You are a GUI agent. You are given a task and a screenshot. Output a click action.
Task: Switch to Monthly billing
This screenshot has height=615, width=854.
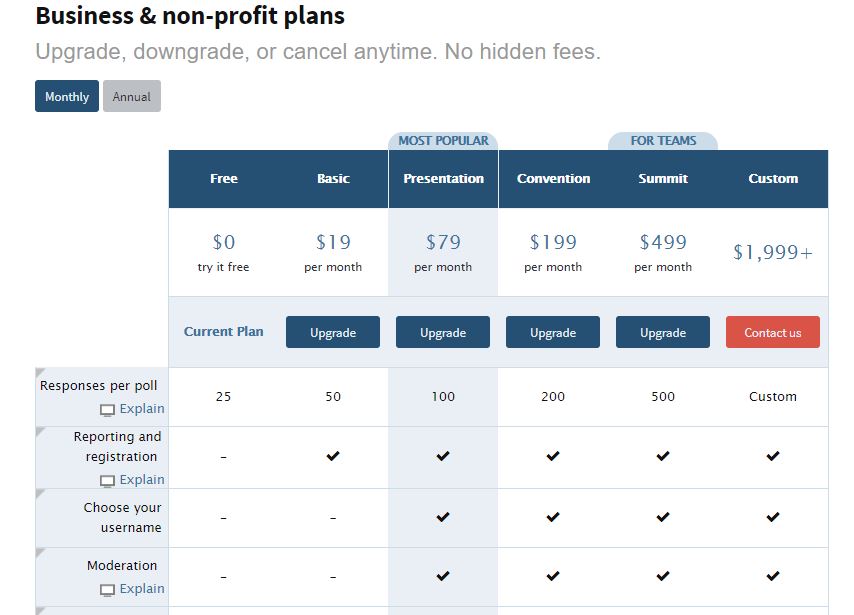click(67, 96)
